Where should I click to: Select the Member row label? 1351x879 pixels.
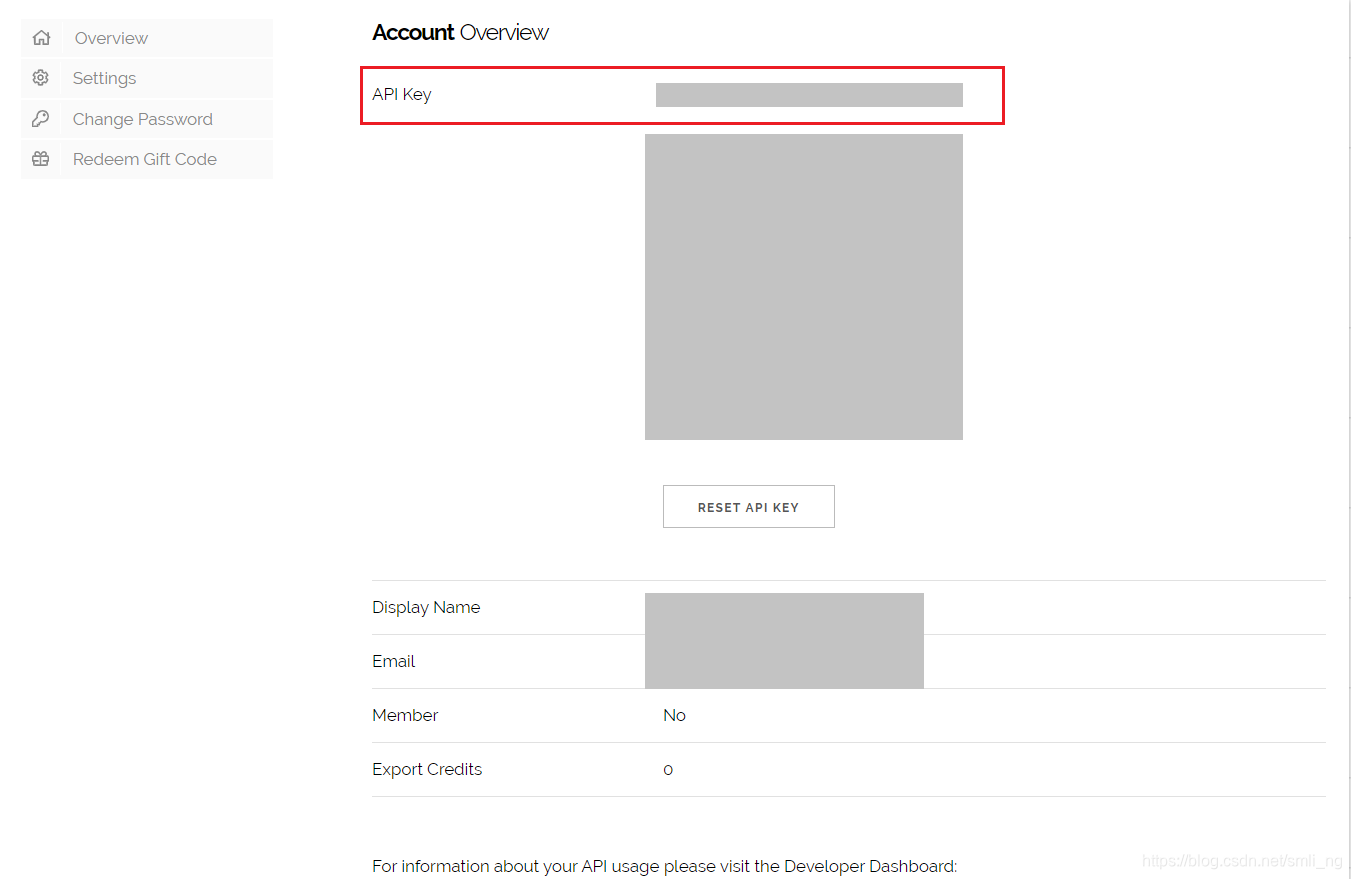point(405,715)
